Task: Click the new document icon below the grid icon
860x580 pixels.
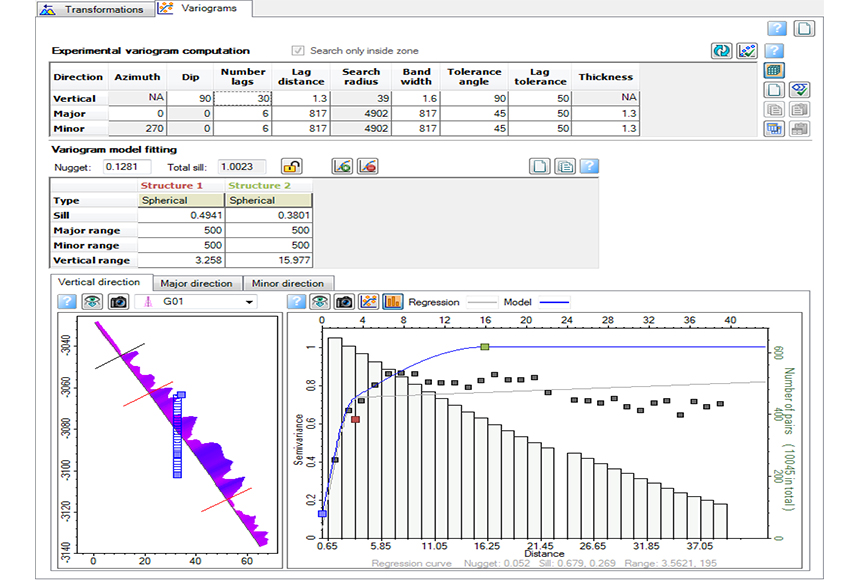Action: pyautogui.click(x=772, y=89)
